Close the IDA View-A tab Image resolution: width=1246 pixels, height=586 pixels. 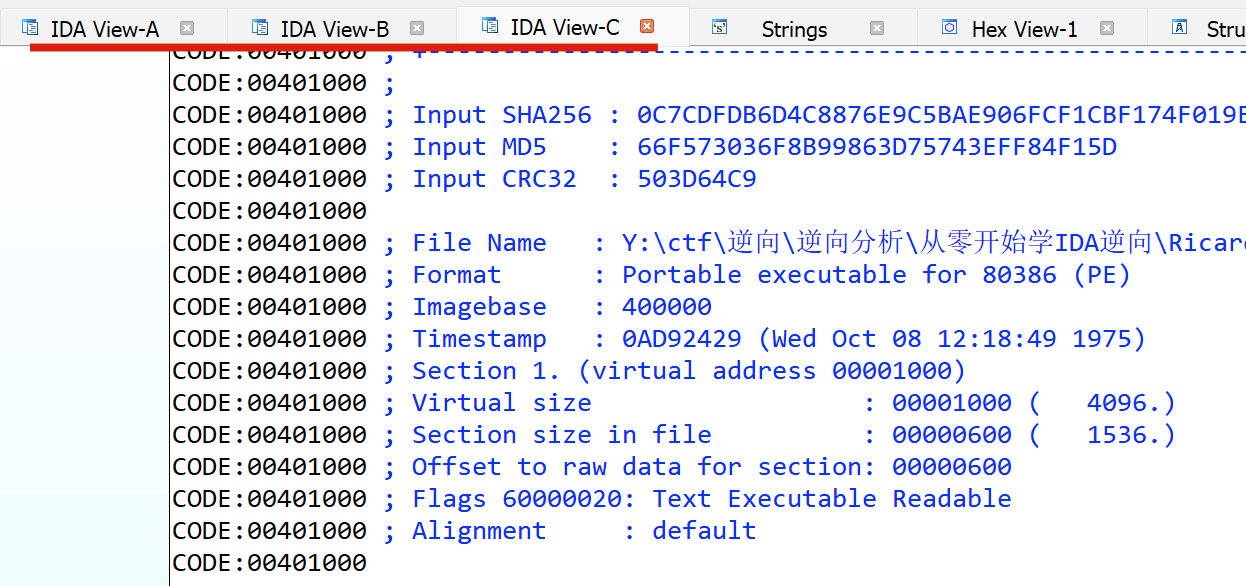pos(187,28)
